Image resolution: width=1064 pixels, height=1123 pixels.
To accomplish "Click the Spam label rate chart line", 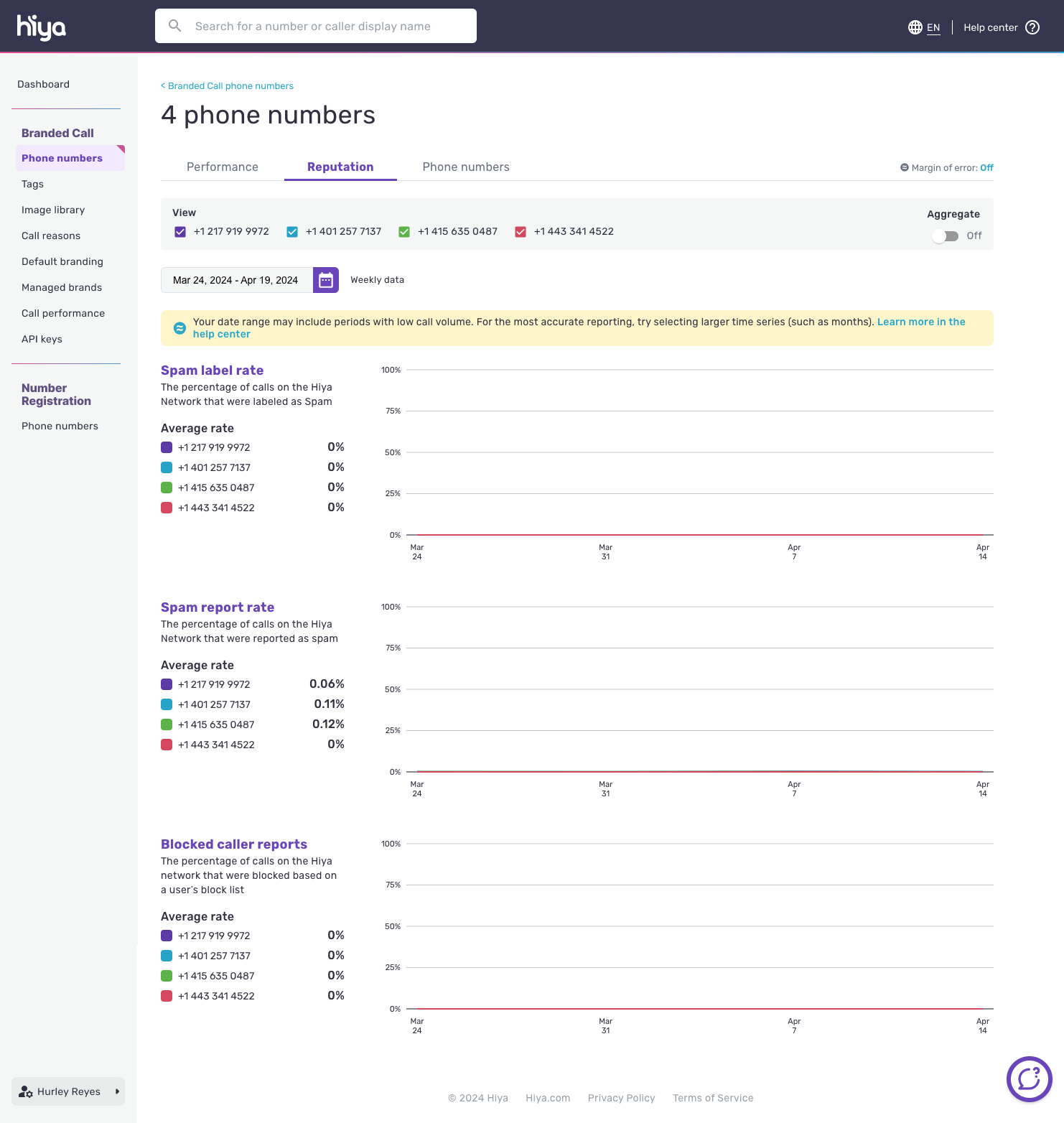I will (700, 535).
